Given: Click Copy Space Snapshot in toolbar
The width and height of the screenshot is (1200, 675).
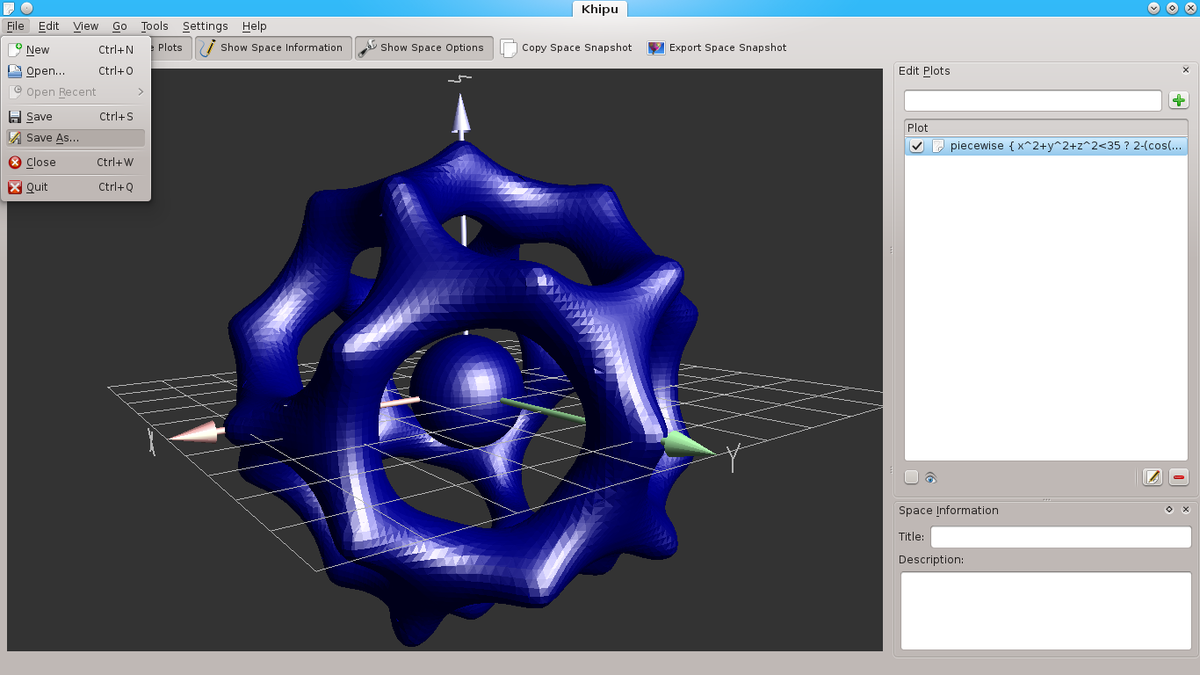Looking at the screenshot, I should (x=566, y=48).
